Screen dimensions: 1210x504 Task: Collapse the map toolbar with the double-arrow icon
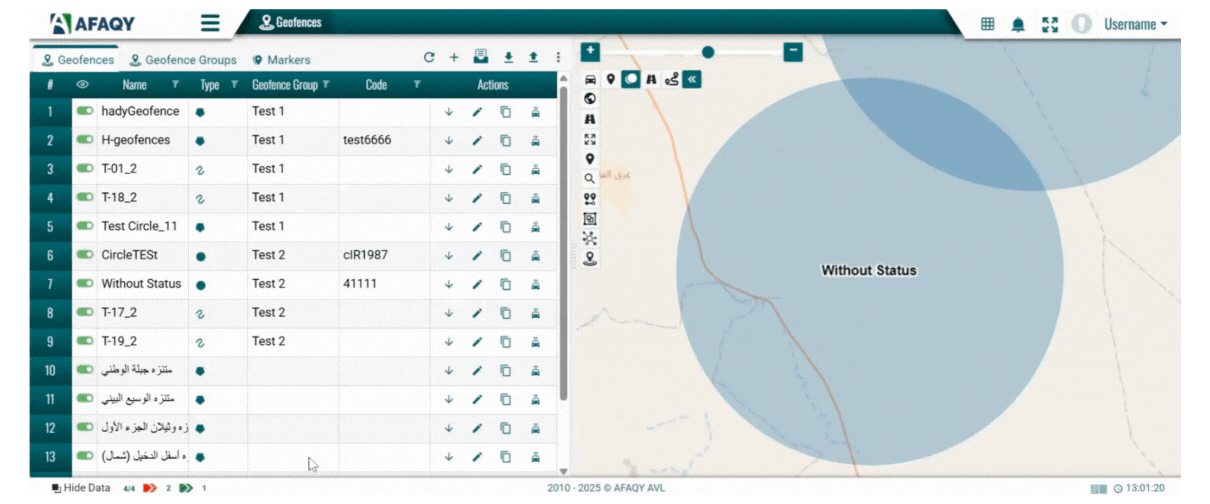tap(692, 79)
